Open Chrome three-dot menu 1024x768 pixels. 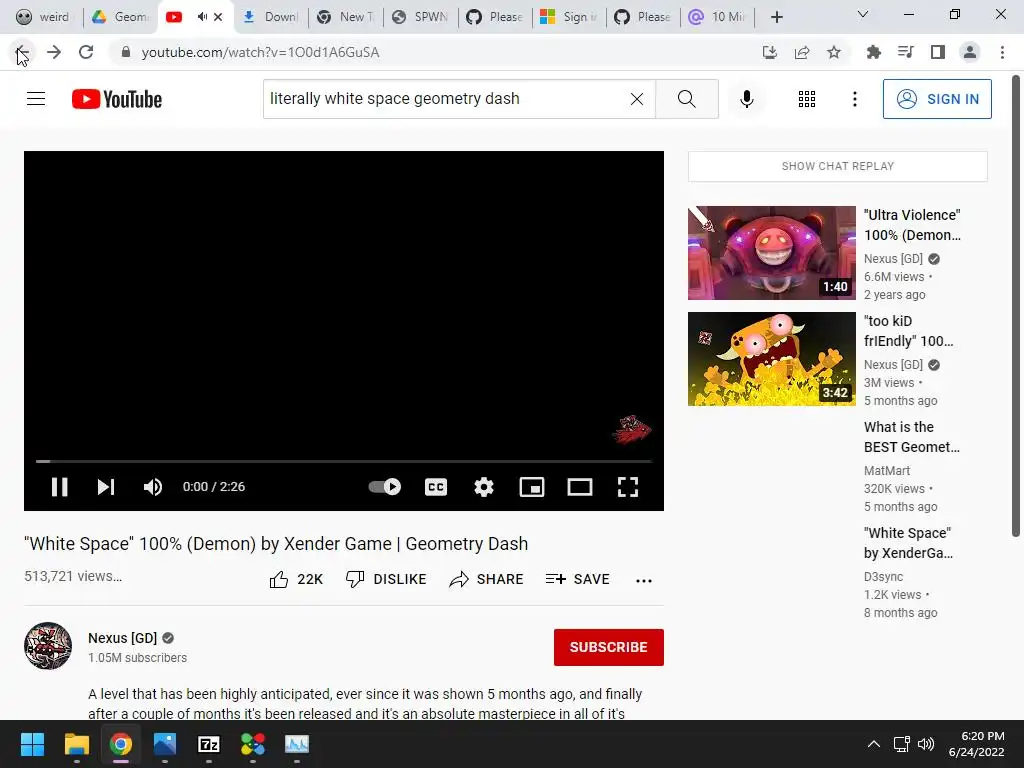point(1002,52)
